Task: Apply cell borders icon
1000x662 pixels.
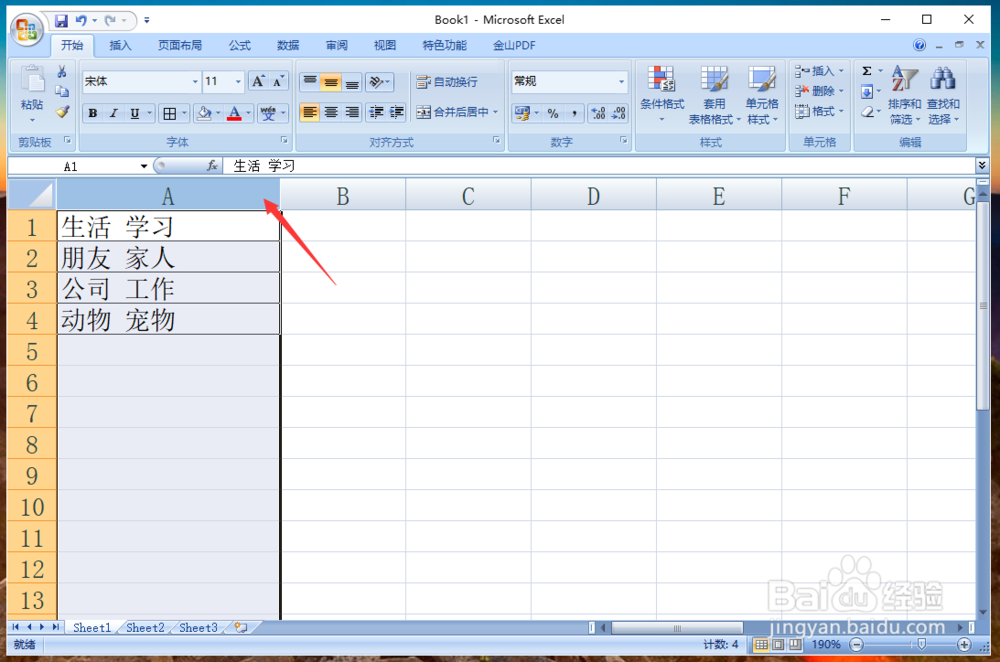Action: (169, 114)
